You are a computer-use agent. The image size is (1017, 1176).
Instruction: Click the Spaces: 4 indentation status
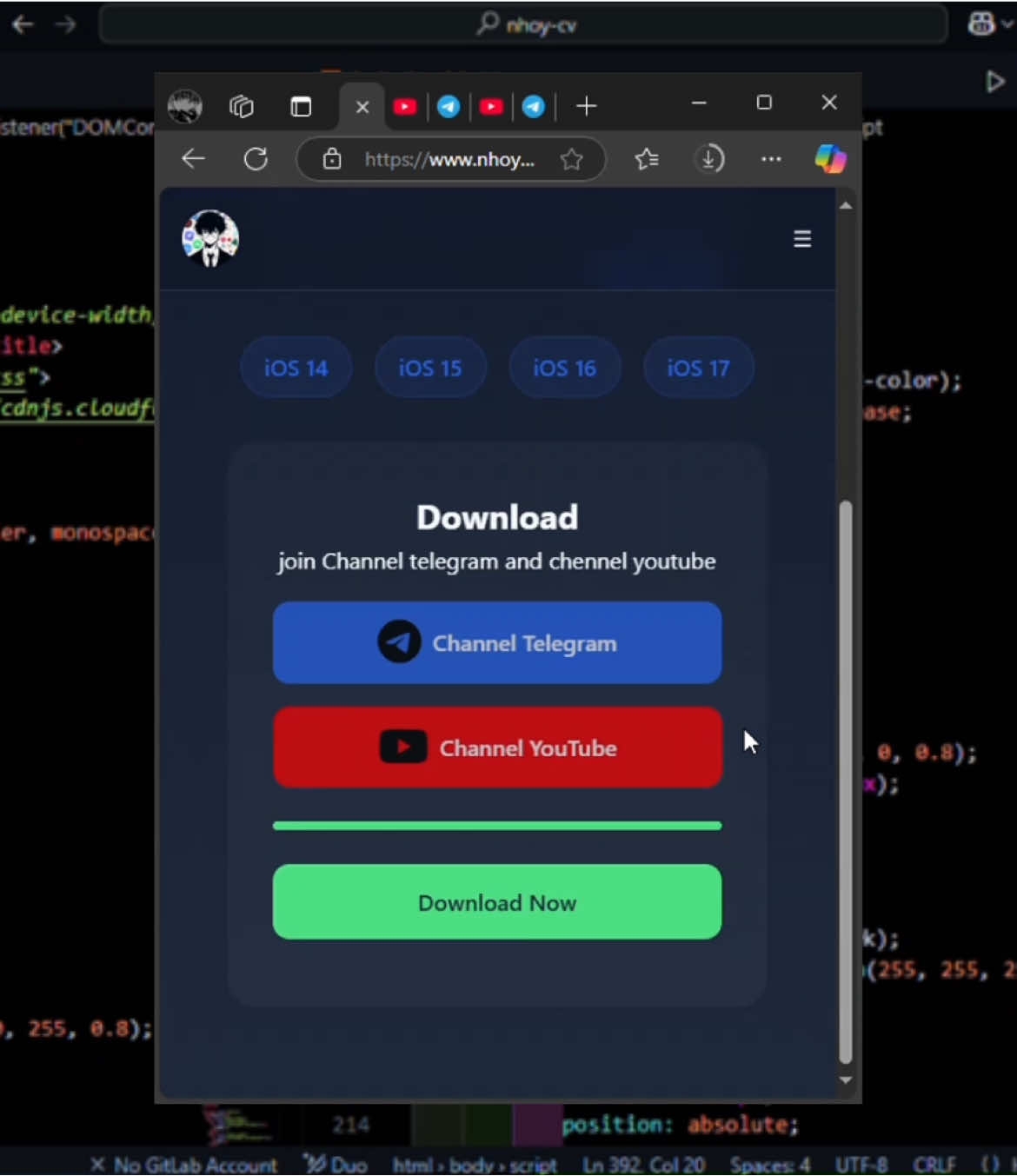[x=770, y=1165]
